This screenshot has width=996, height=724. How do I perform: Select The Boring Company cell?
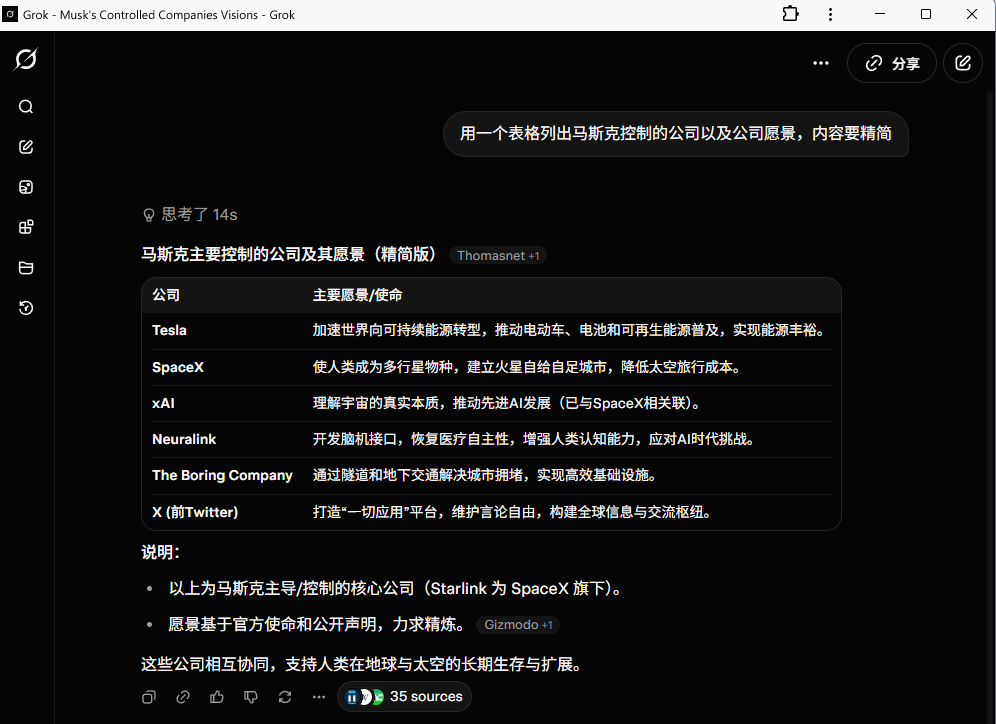click(222, 476)
